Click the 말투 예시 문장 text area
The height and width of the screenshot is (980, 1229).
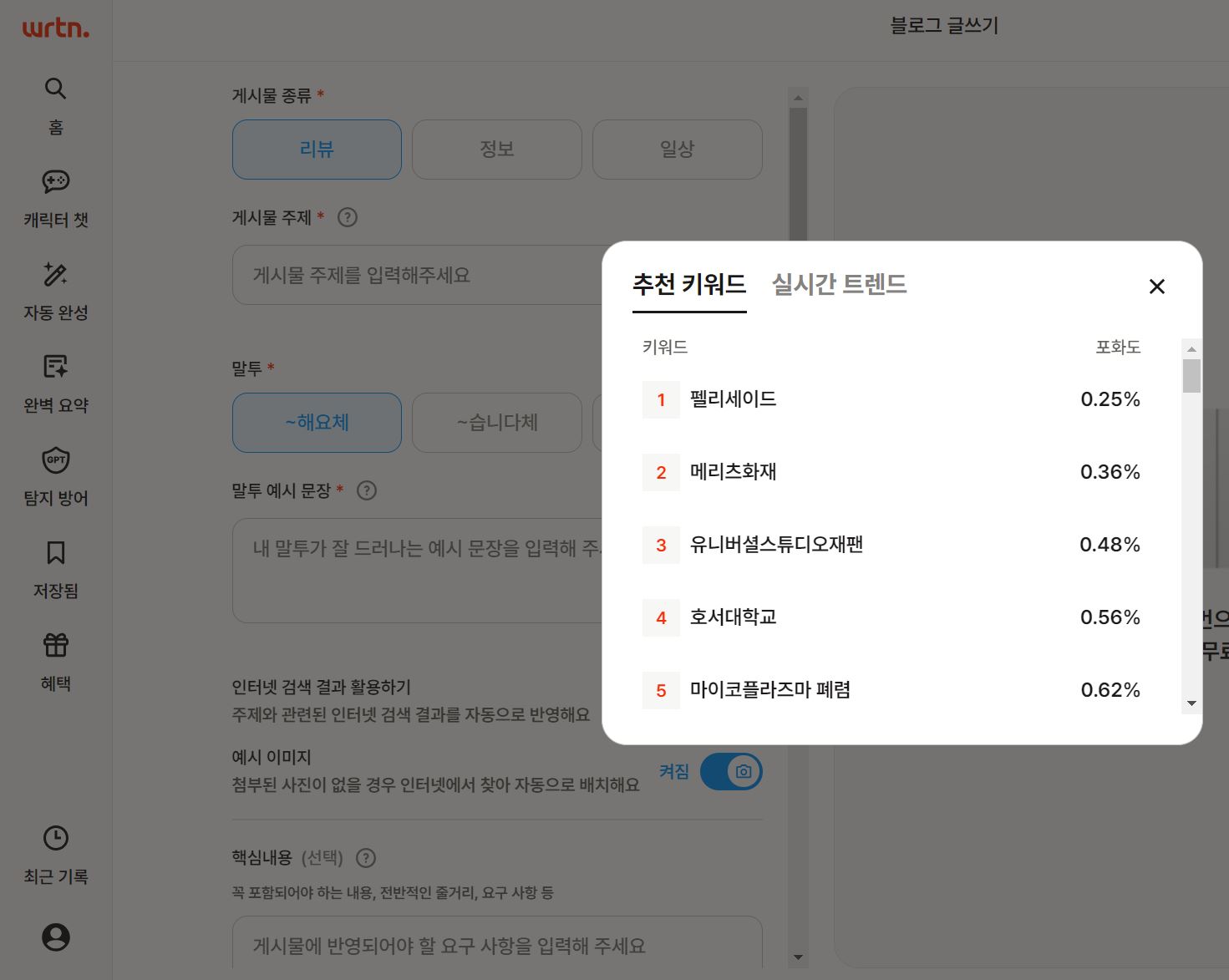click(x=418, y=571)
